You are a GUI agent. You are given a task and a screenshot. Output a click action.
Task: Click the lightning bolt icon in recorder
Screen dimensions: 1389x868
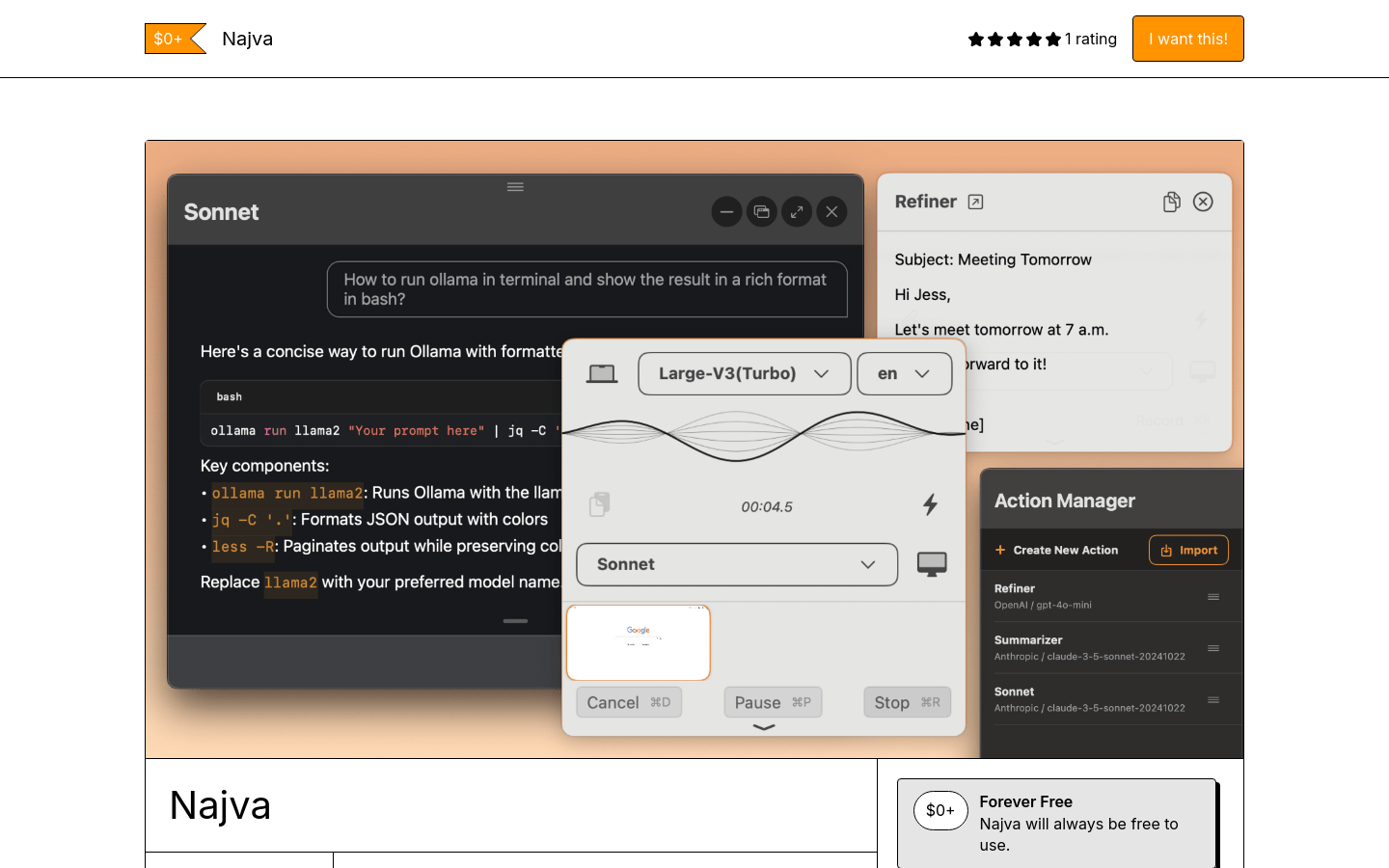(x=930, y=504)
